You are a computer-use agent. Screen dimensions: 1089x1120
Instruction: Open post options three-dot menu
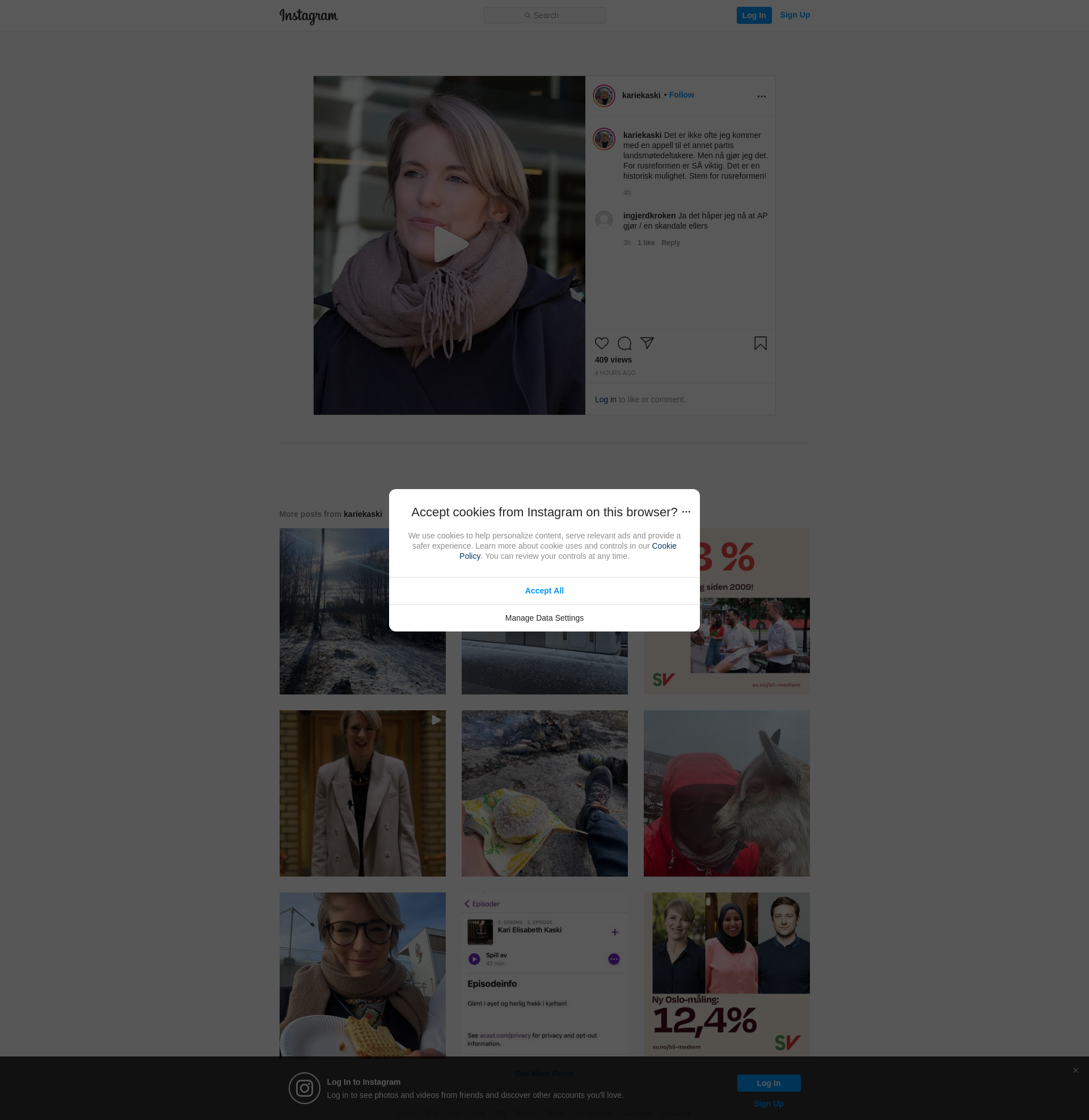[x=761, y=96]
